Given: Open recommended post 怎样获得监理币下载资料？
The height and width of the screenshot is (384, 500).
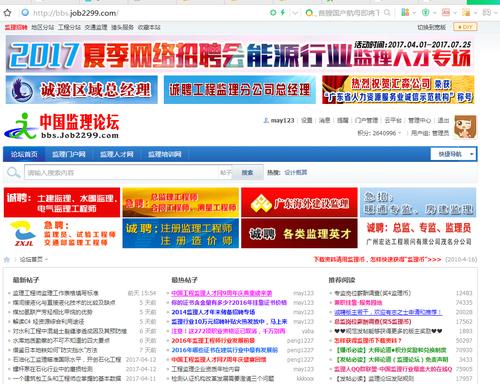Looking at the screenshot, I should (368, 340).
